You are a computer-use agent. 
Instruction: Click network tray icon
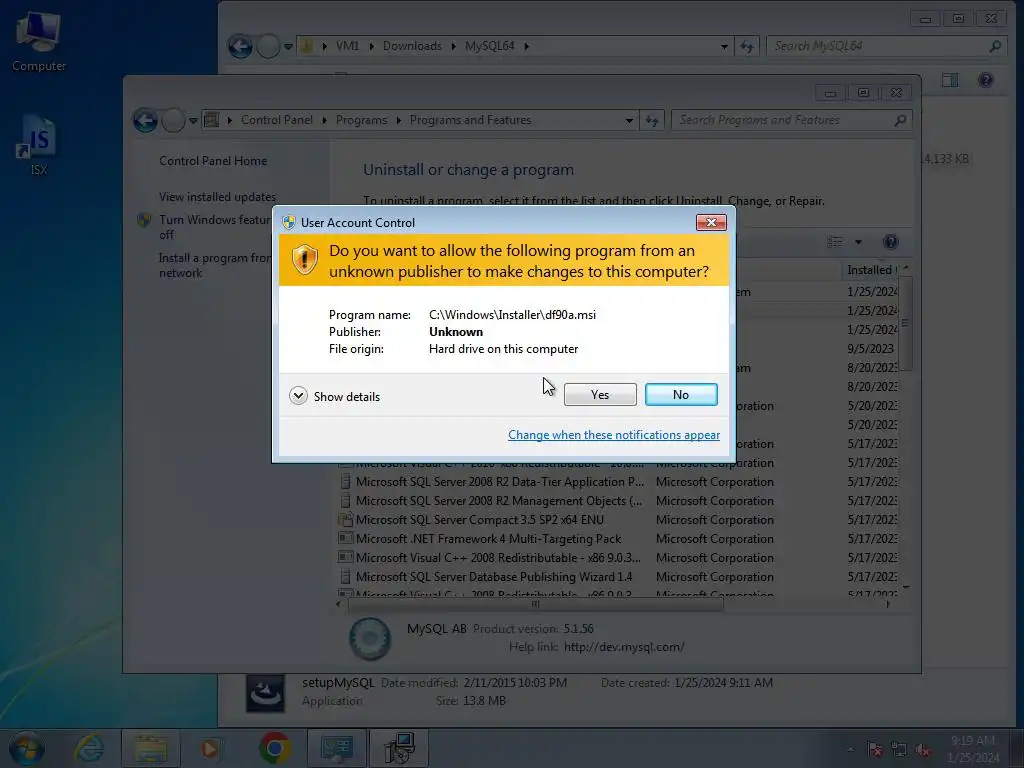pos(899,749)
